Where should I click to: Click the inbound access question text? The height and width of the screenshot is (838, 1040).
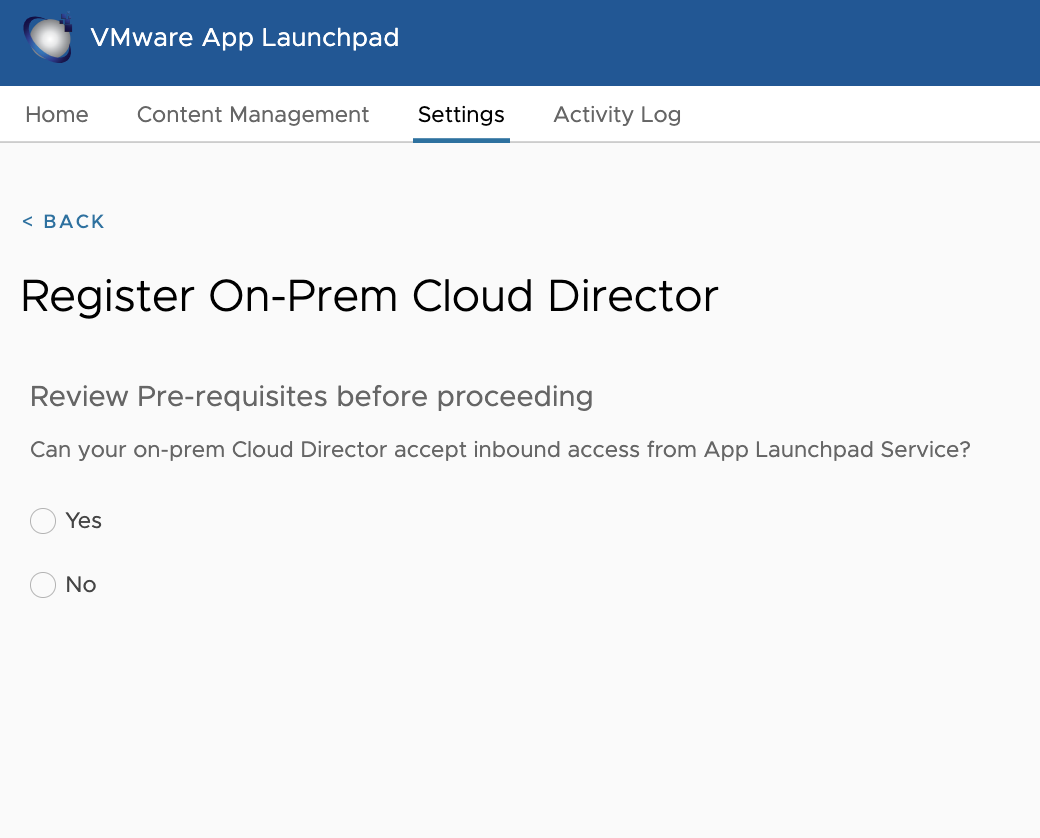[x=500, y=450]
